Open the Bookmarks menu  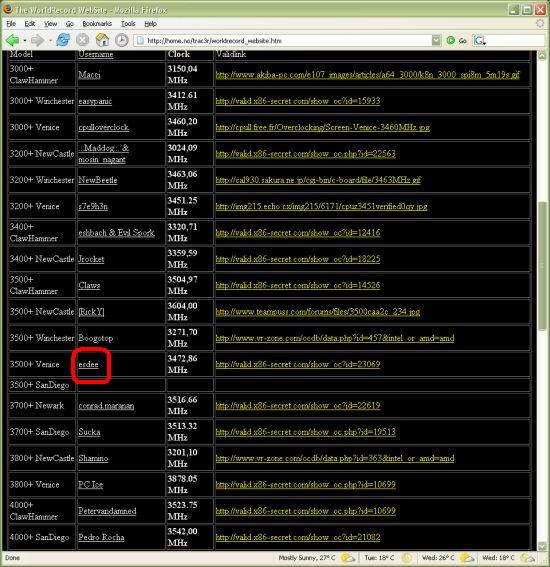click(97, 24)
